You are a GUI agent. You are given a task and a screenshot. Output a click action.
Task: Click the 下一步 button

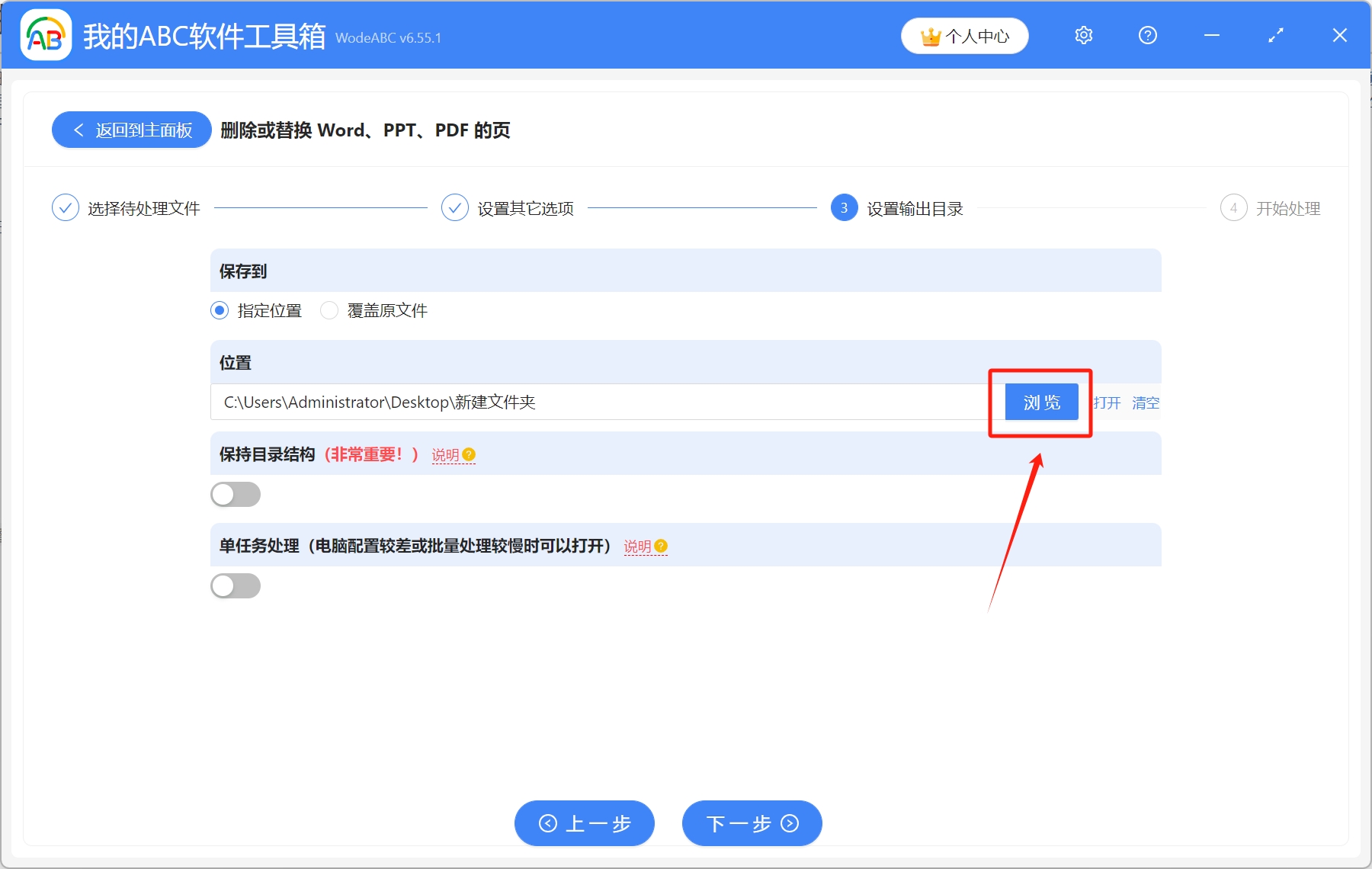pos(751,823)
